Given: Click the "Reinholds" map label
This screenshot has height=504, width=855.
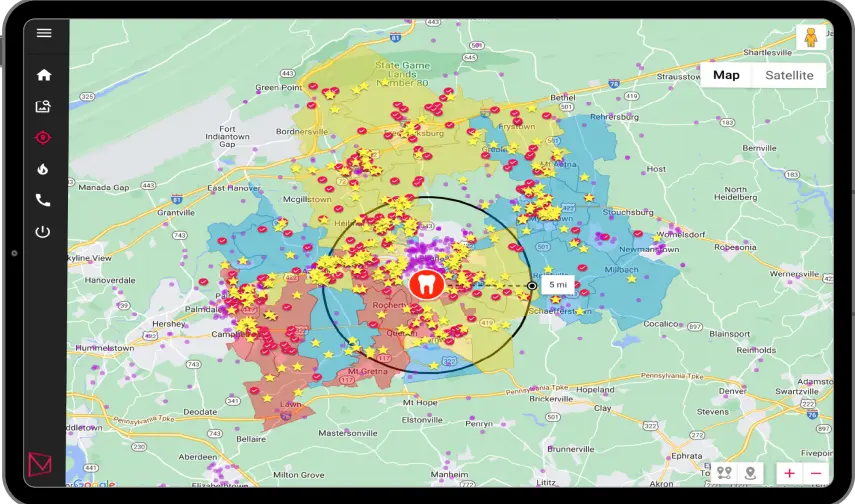Looking at the screenshot, I should (x=756, y=350).
